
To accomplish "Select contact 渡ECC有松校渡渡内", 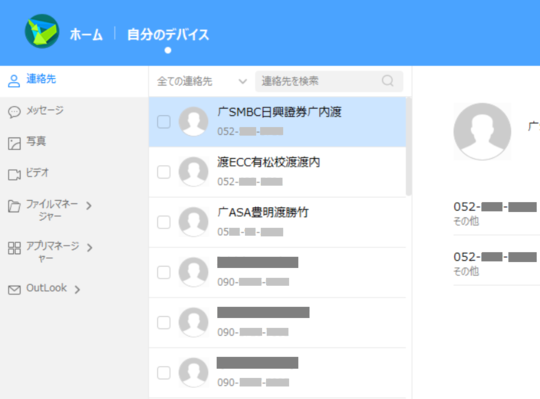I will point(277,172).
